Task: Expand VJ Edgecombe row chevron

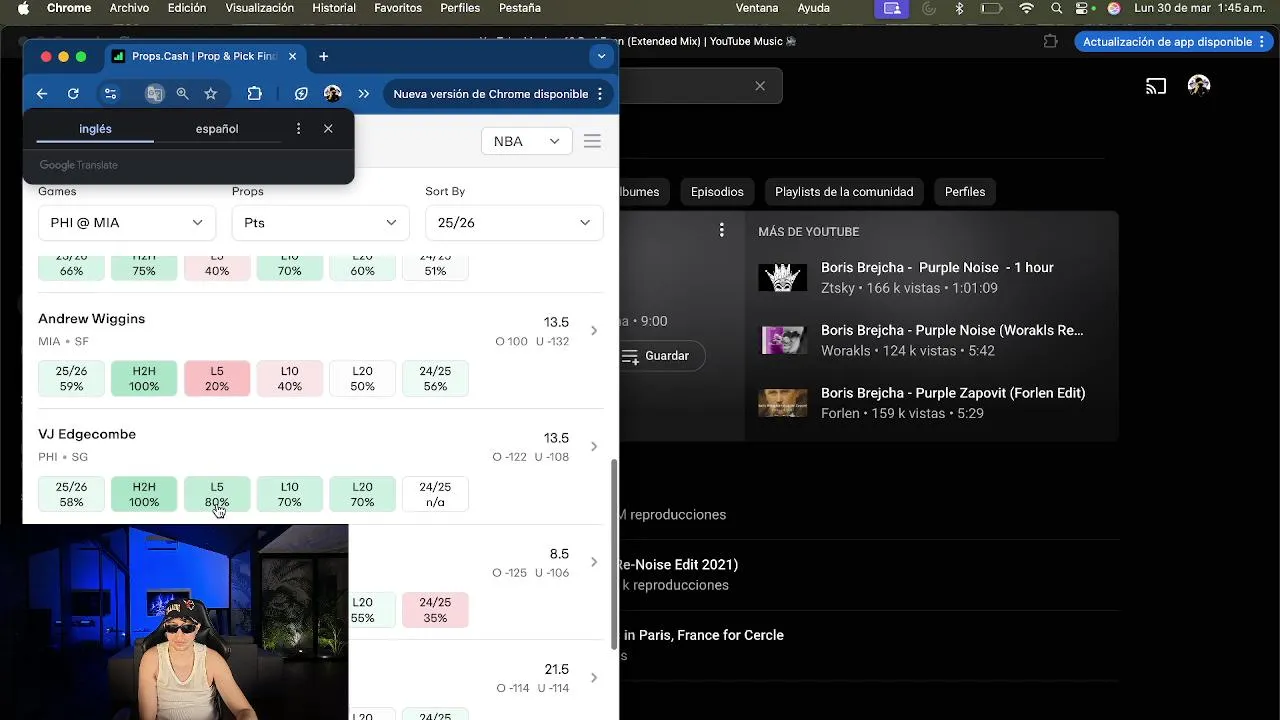Action: tap(593, 447)
